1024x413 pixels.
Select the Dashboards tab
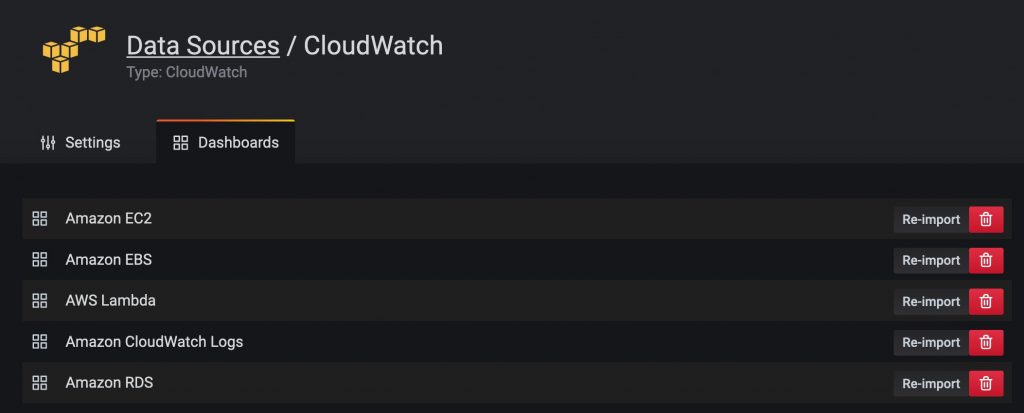point(226,142)
